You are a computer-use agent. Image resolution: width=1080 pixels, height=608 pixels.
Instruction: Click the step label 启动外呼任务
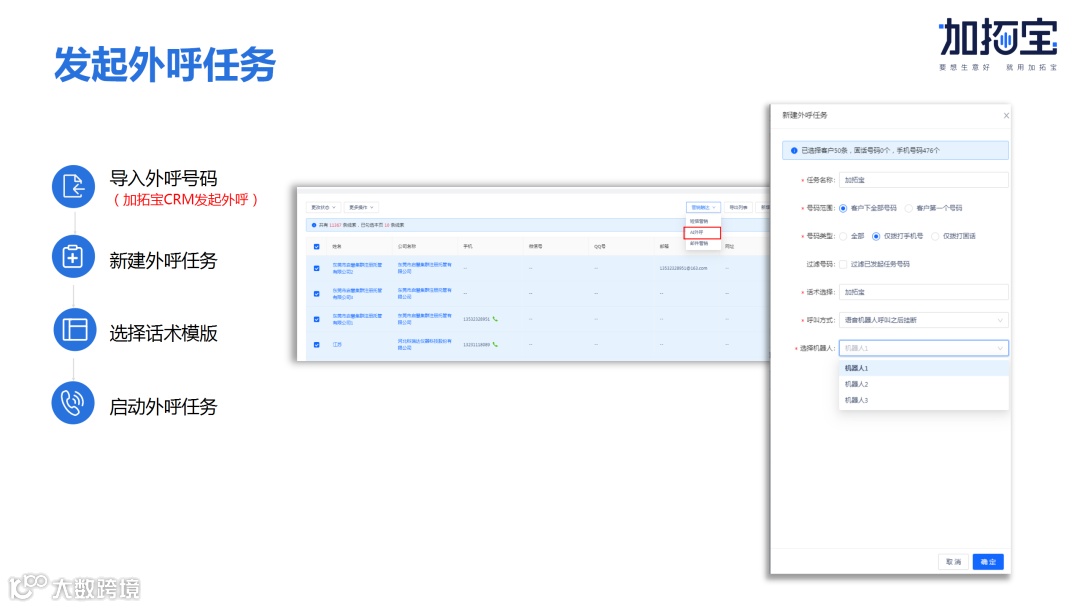click(163, 407)
